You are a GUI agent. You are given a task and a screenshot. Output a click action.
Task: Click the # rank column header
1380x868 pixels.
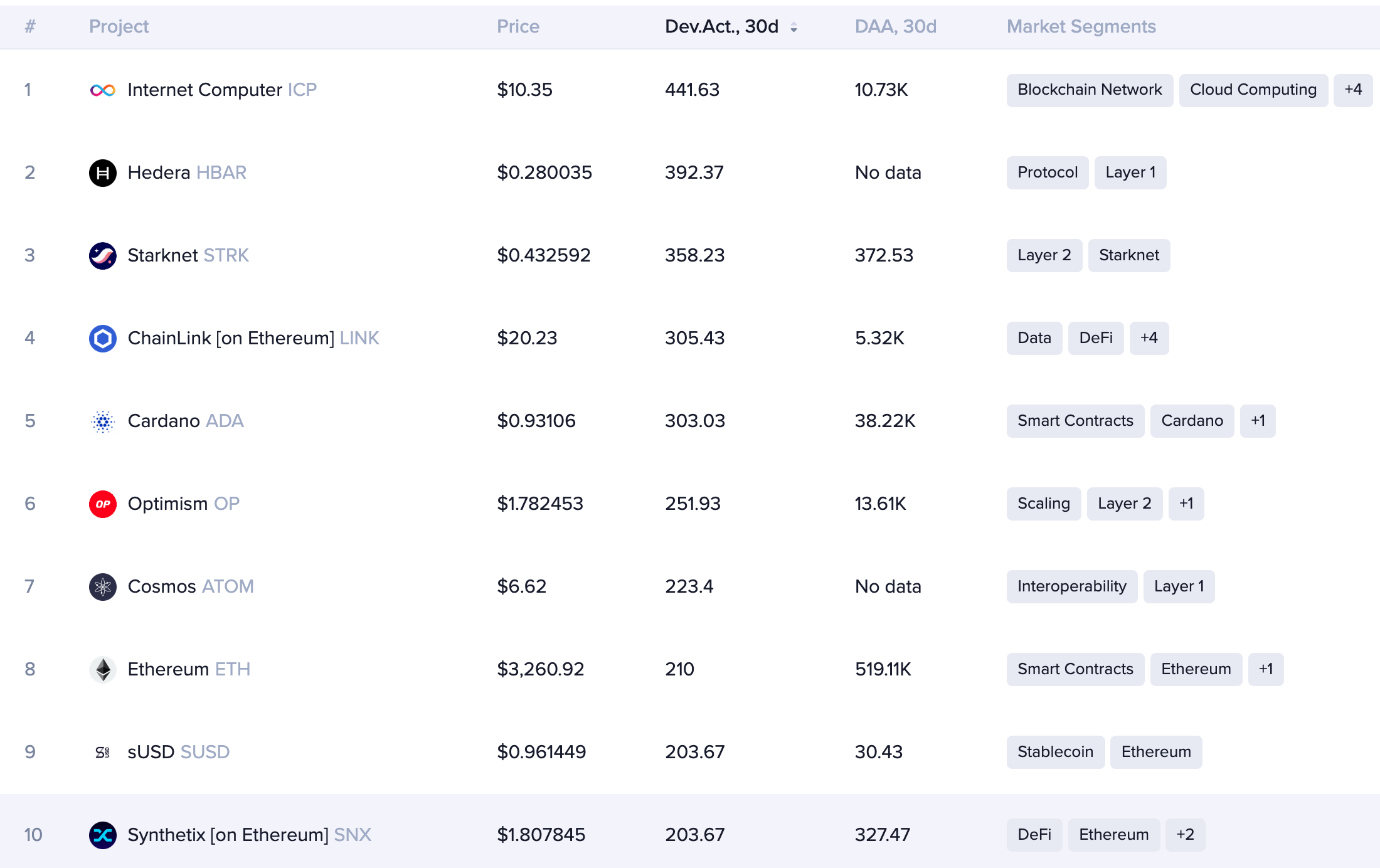30,26
